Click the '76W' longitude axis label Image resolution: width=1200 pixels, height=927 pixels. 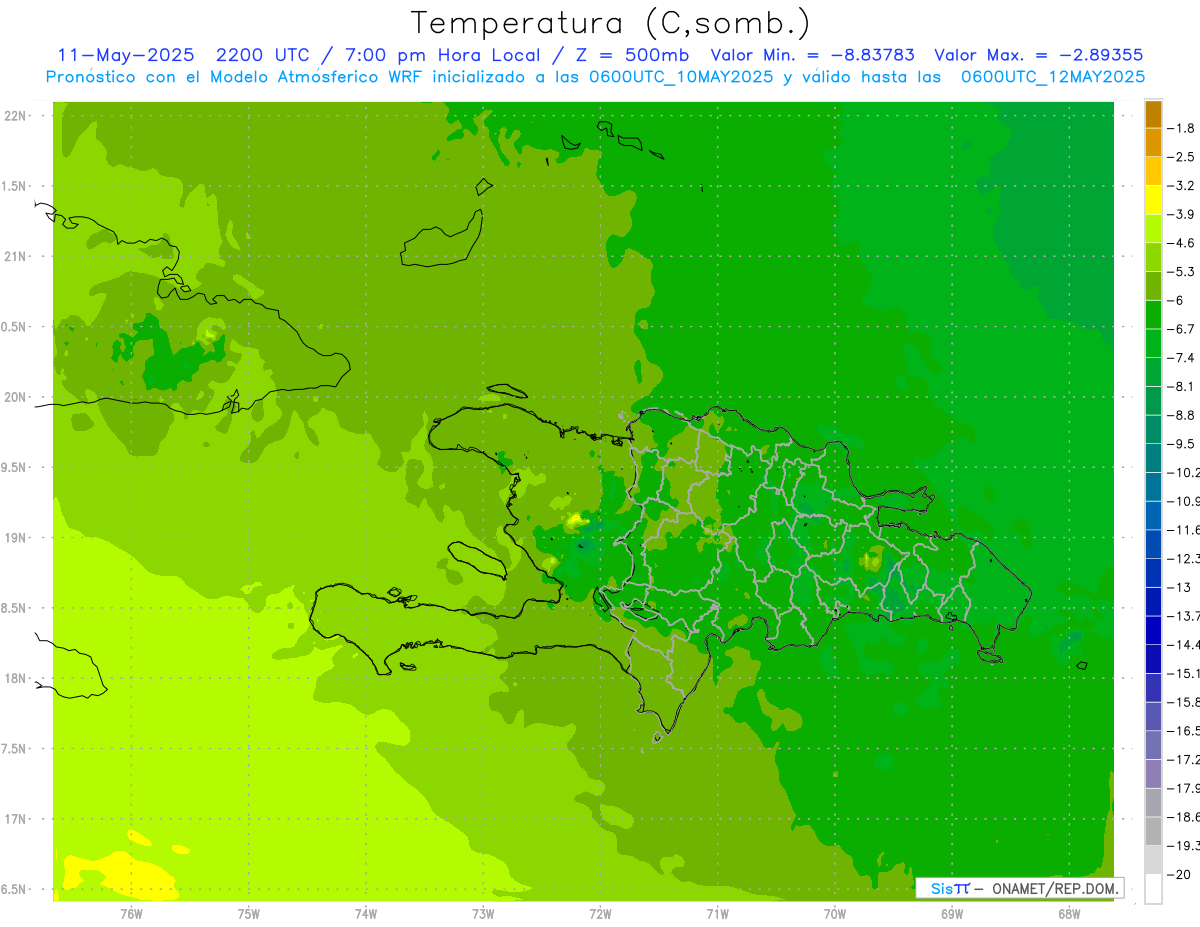pyautogui.click(x=131, y=913)
